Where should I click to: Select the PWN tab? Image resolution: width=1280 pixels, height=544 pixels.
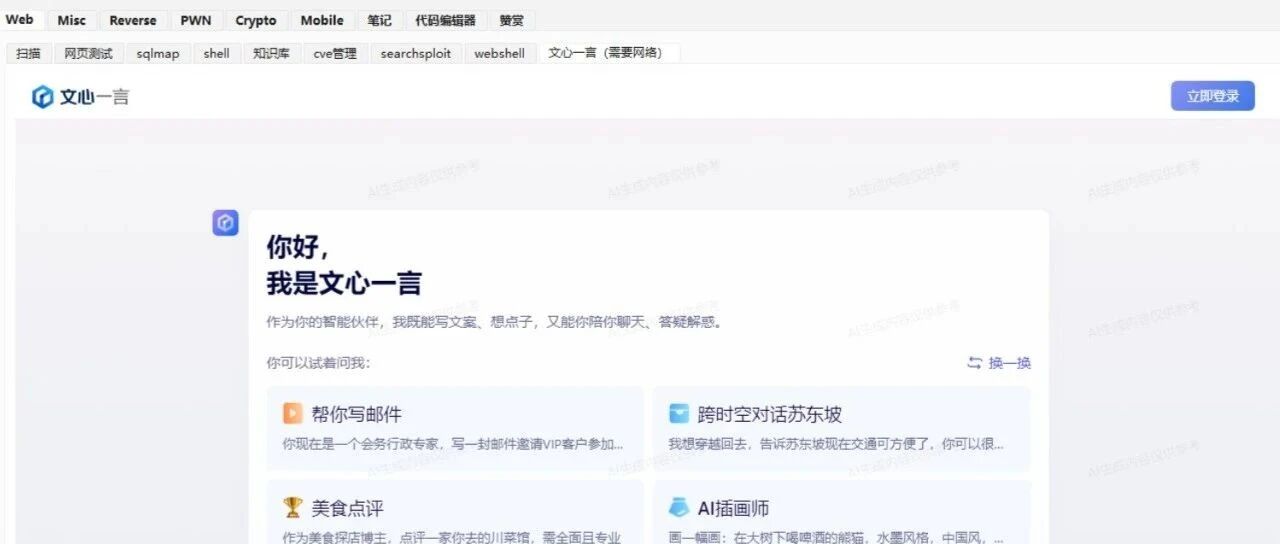tap(196, 20)
